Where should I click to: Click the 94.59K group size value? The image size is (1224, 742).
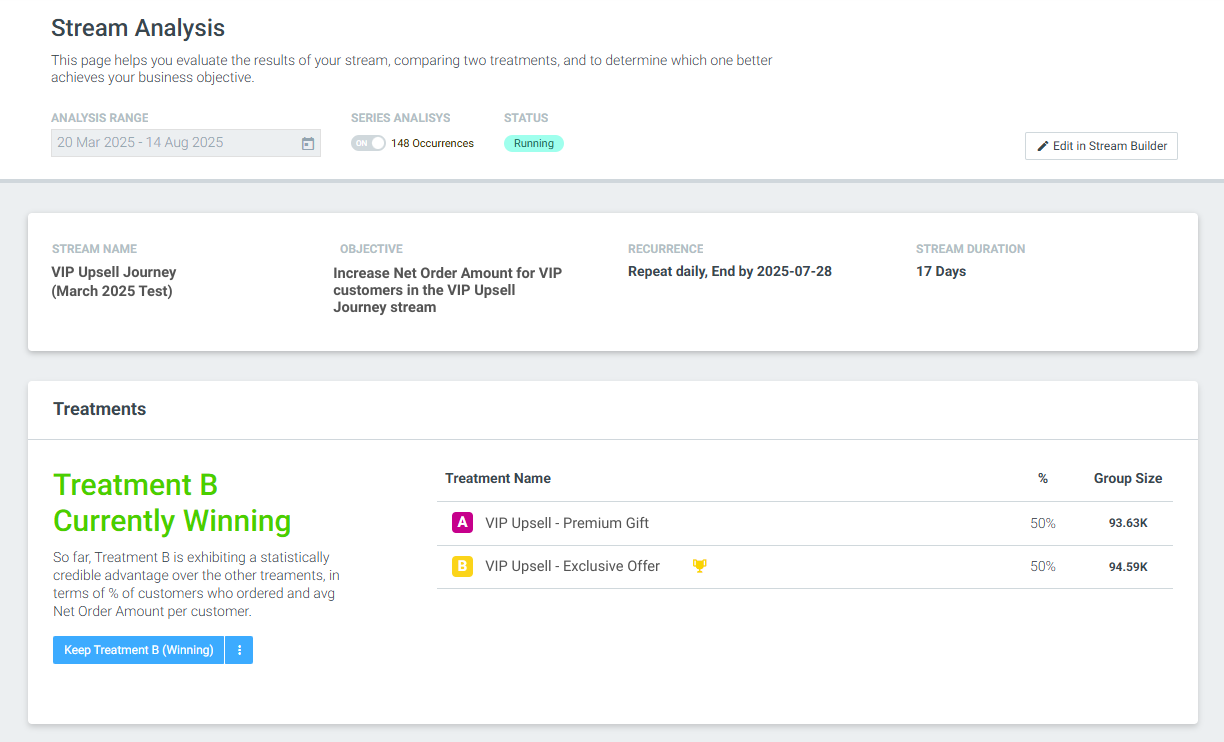click(1128, 567)
